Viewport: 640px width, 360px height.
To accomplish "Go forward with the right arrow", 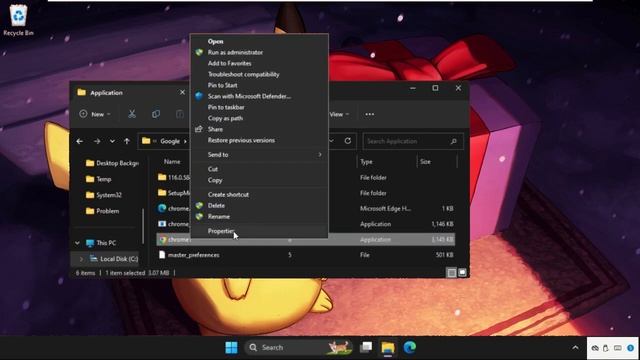I will click(x=97, y=141).
